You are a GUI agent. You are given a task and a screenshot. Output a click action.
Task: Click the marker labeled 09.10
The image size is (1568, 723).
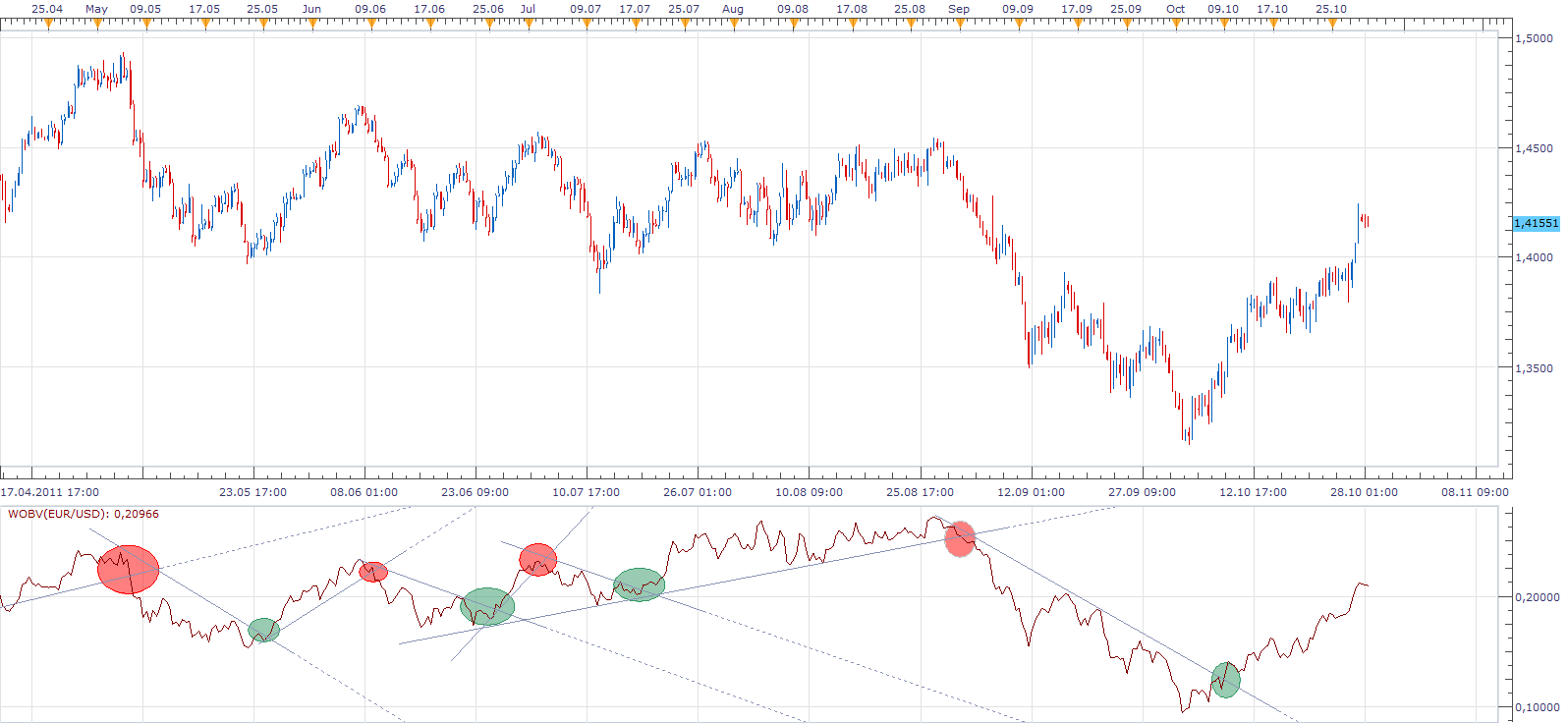click(1223, 25)
